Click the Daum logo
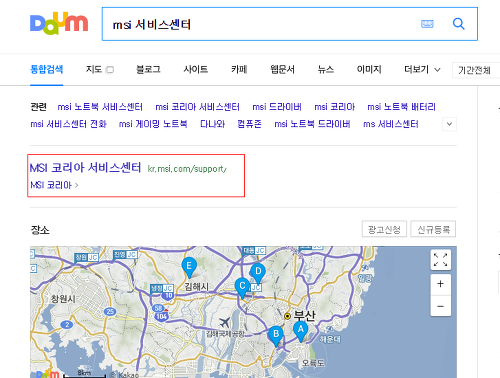500x378 pixels. pos(59,23)
